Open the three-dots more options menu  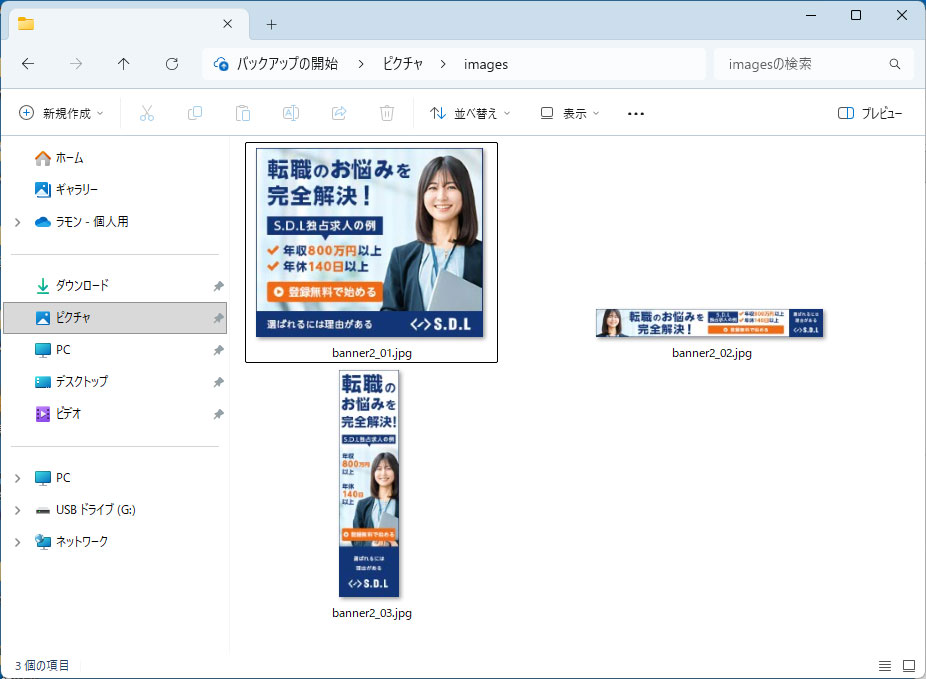(x=636, y=113)
